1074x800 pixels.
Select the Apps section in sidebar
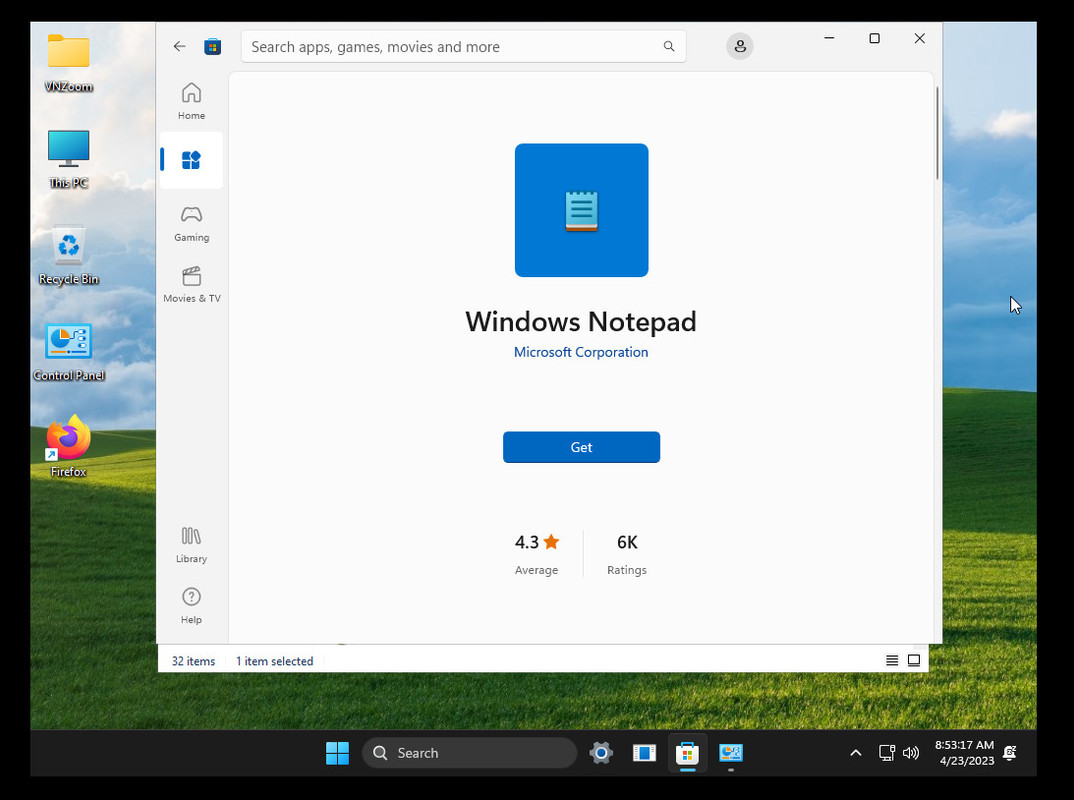191,160
